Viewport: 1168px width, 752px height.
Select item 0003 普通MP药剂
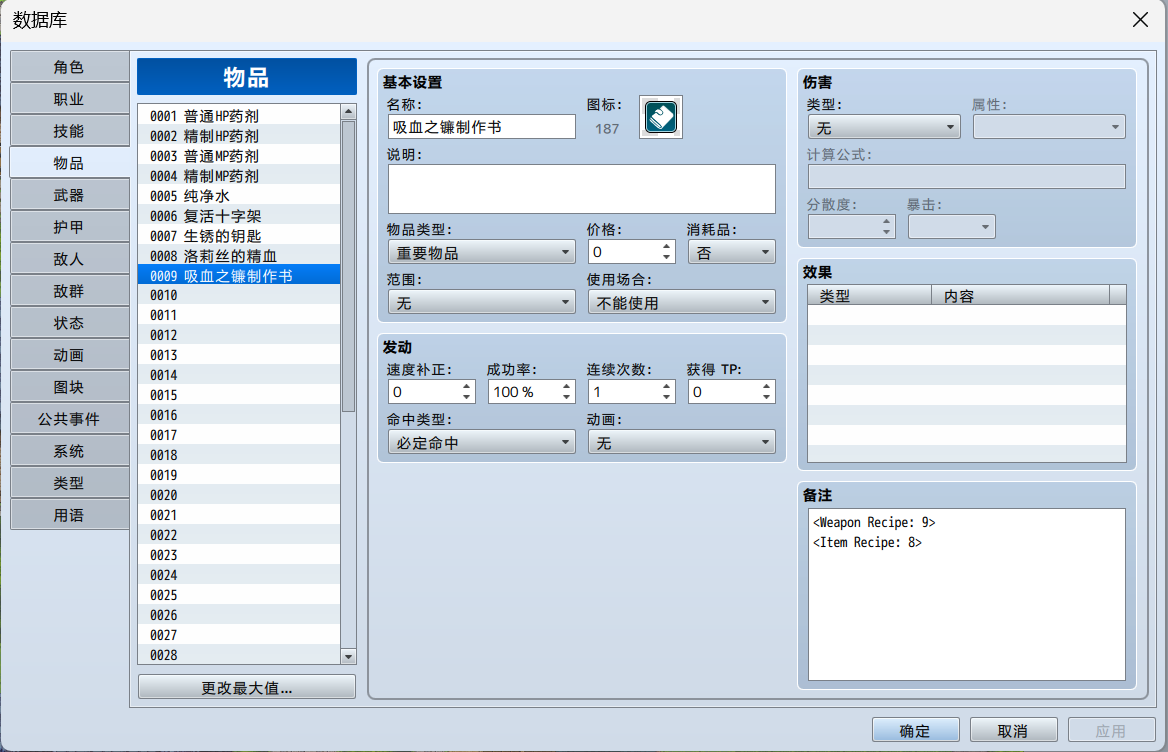[239, 156]
